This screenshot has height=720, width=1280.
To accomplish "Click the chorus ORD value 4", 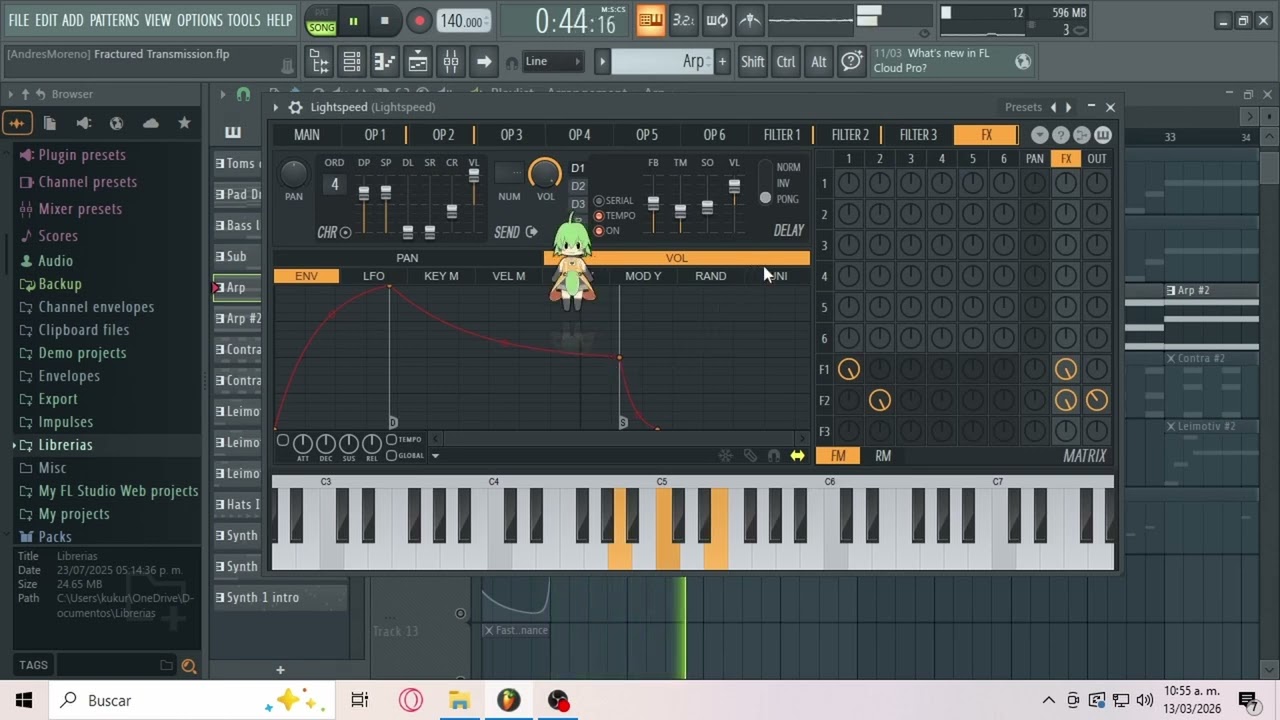I will click(x=334, y=184).
